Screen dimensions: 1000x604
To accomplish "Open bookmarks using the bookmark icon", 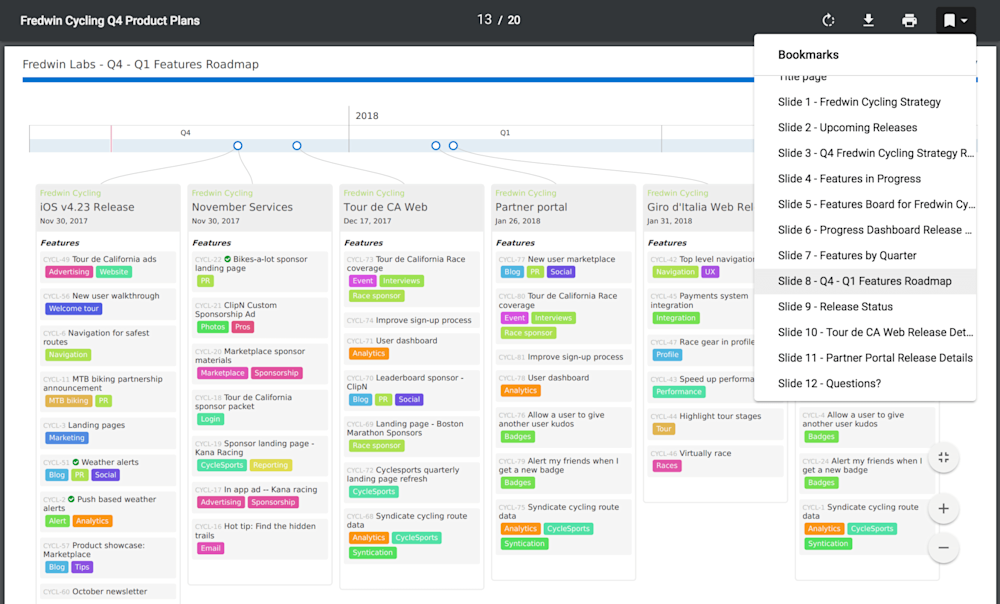I will (x=948, y=19).
